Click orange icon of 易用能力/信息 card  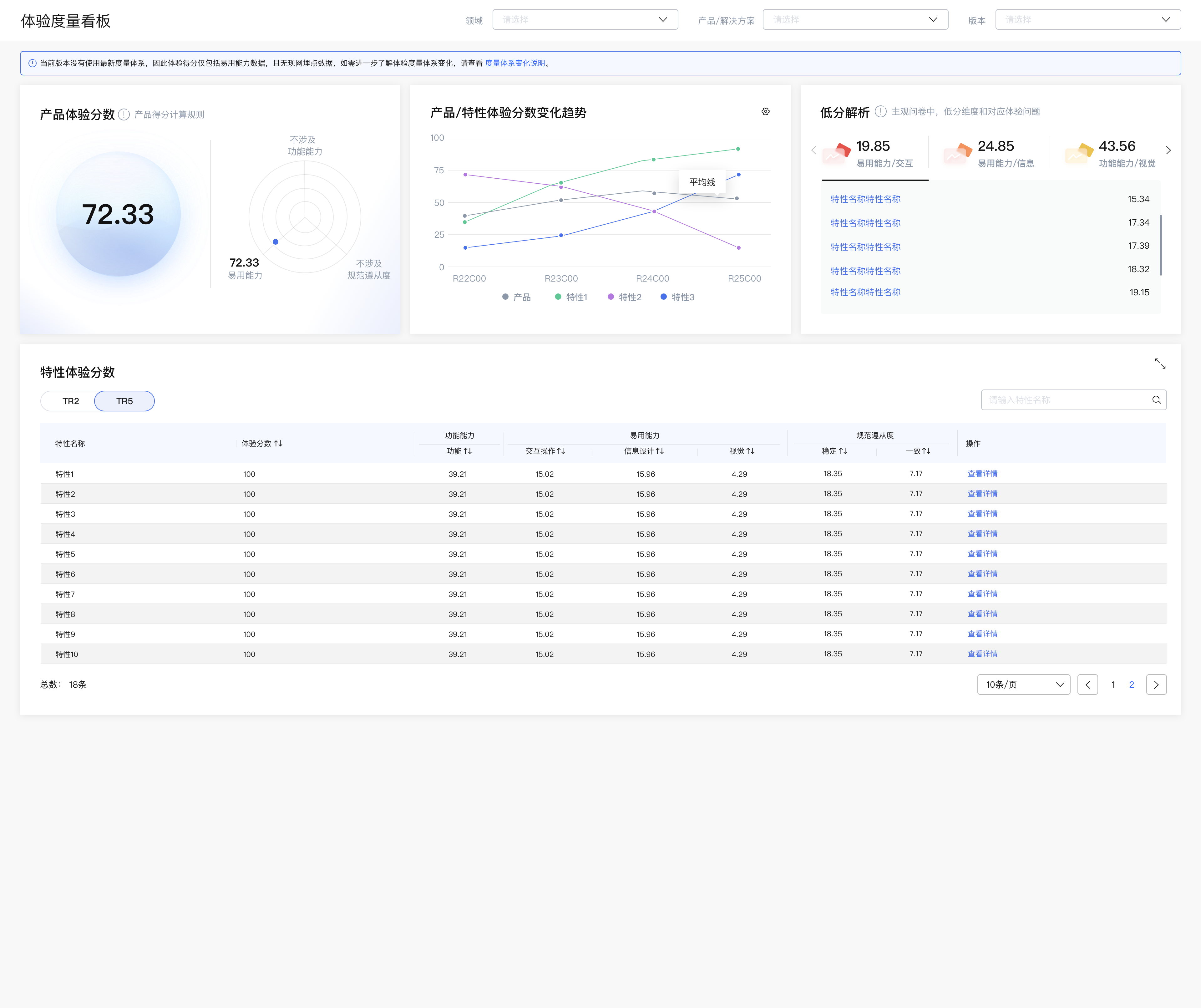pyautogui.click(x=958, y=154)
